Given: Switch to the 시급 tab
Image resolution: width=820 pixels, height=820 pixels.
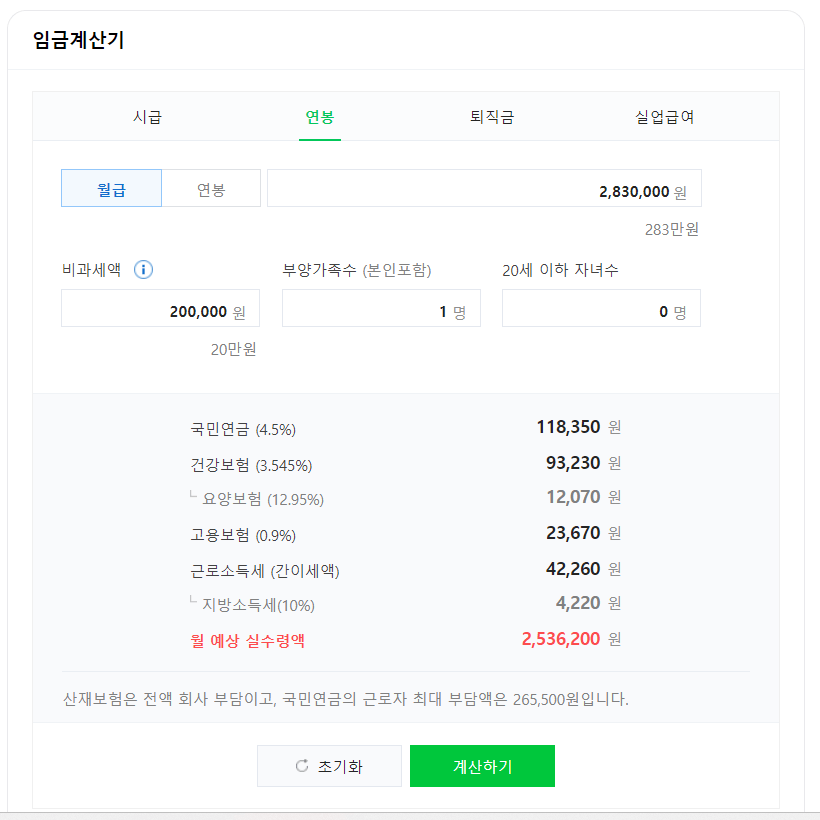Looking at the screenshot, I should pyautogui.click(x=147, y=117).
